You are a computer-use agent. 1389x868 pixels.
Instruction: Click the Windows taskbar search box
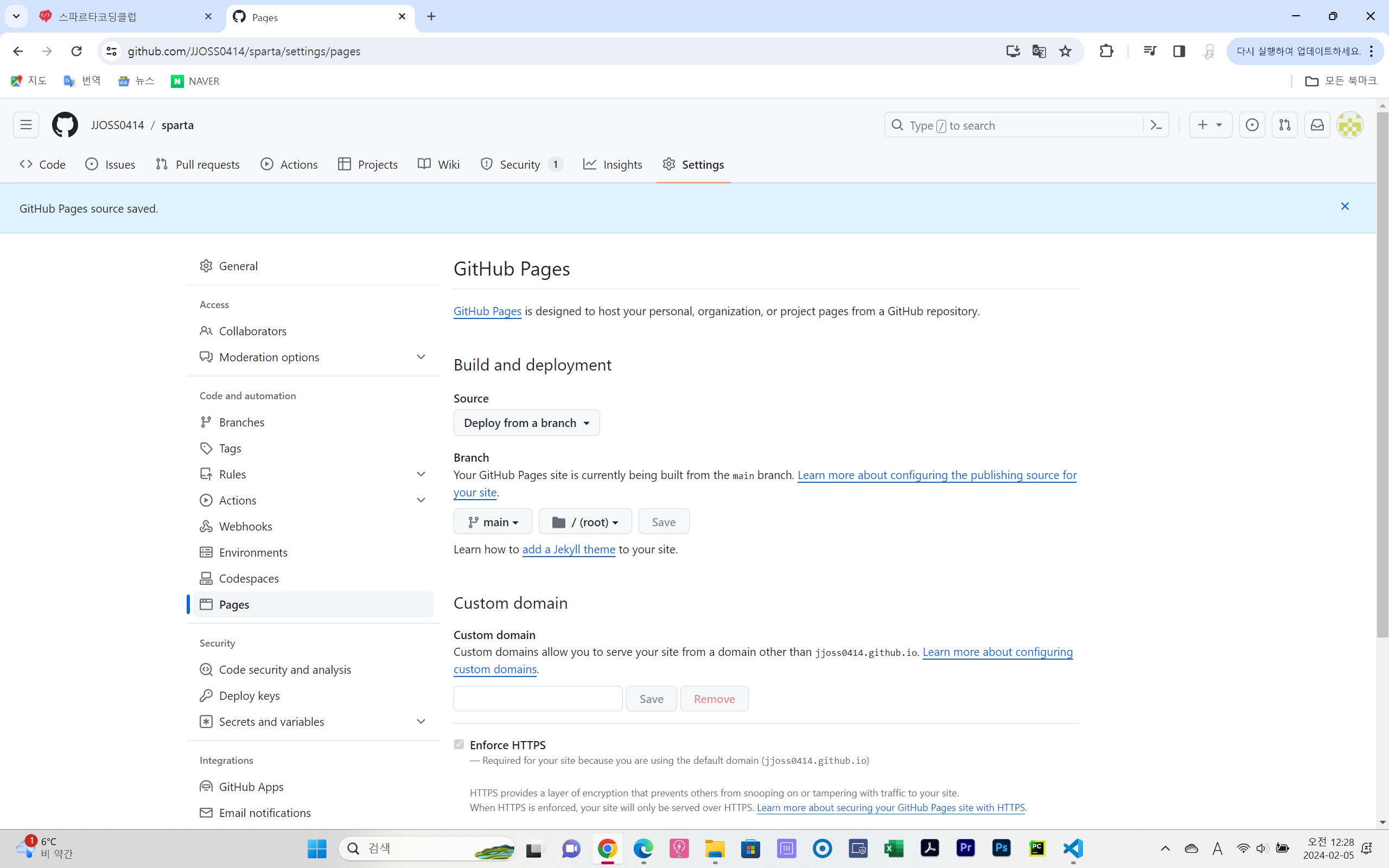pyautogui.click(x=426, y=848)
